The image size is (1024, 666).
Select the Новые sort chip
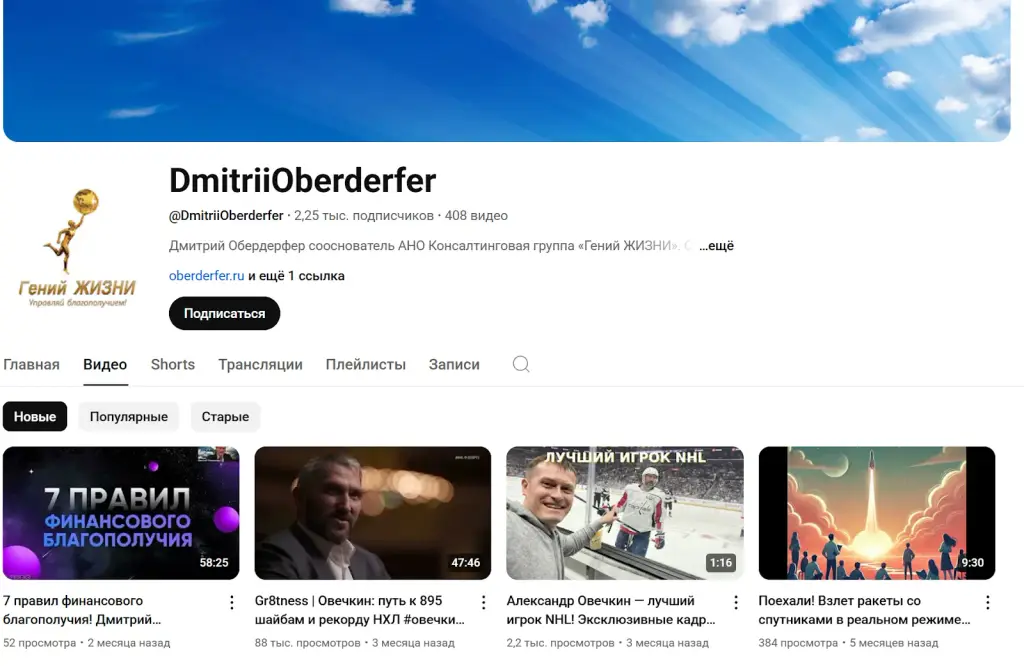[35, 417]
